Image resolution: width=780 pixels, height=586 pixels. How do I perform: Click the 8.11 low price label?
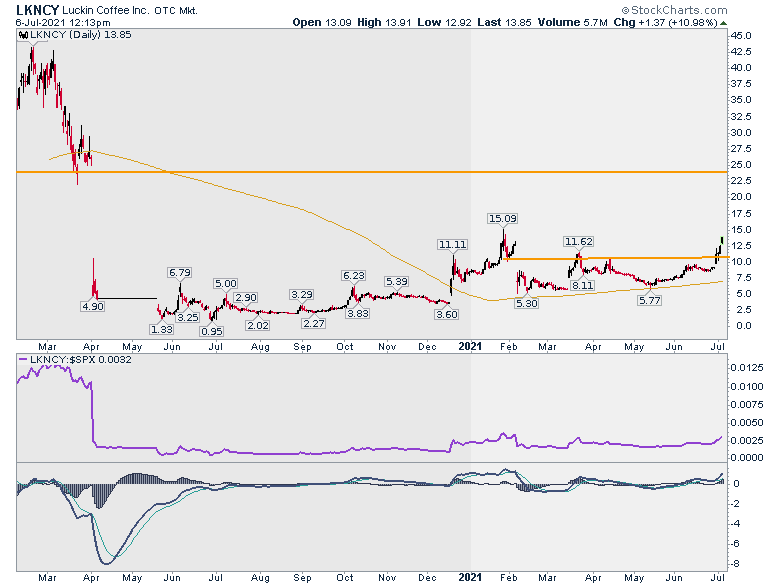[x=582, y=286]
